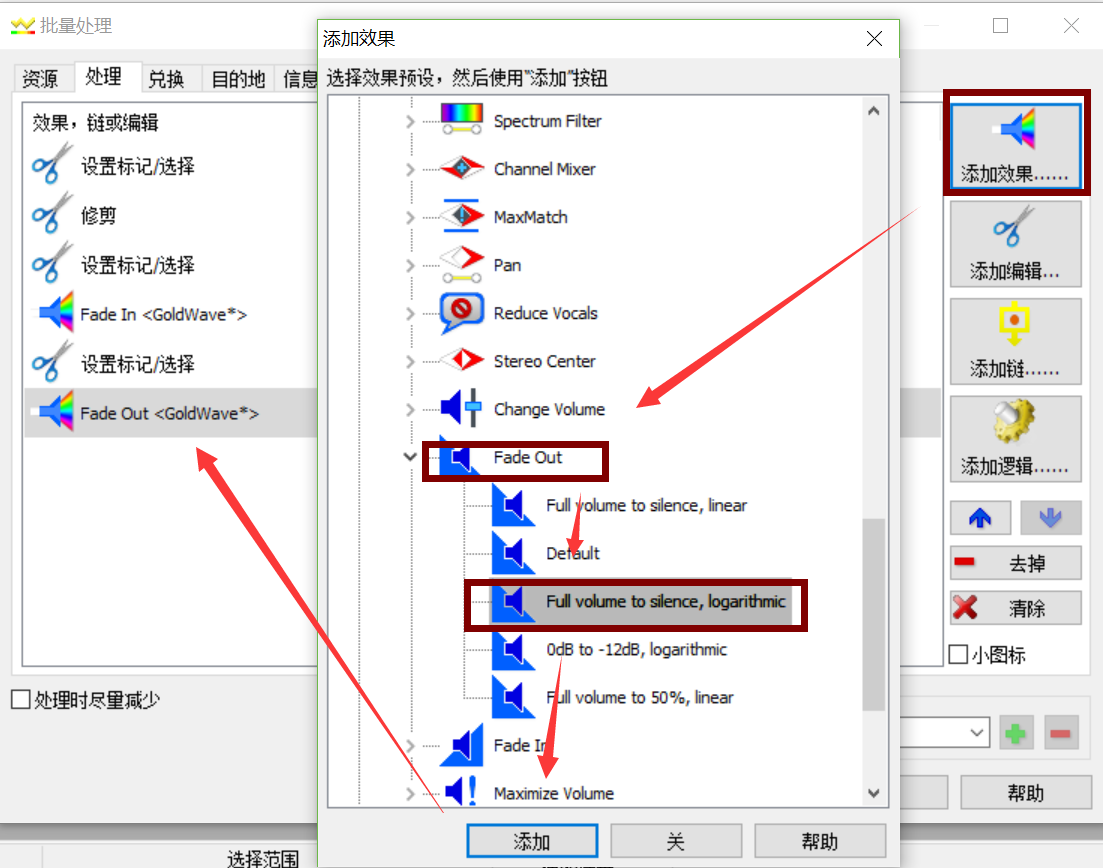Click the 添加效果 button with rainbow speaker icon
Screen dimensions: 1103x868
click(x=1016, y=145)
